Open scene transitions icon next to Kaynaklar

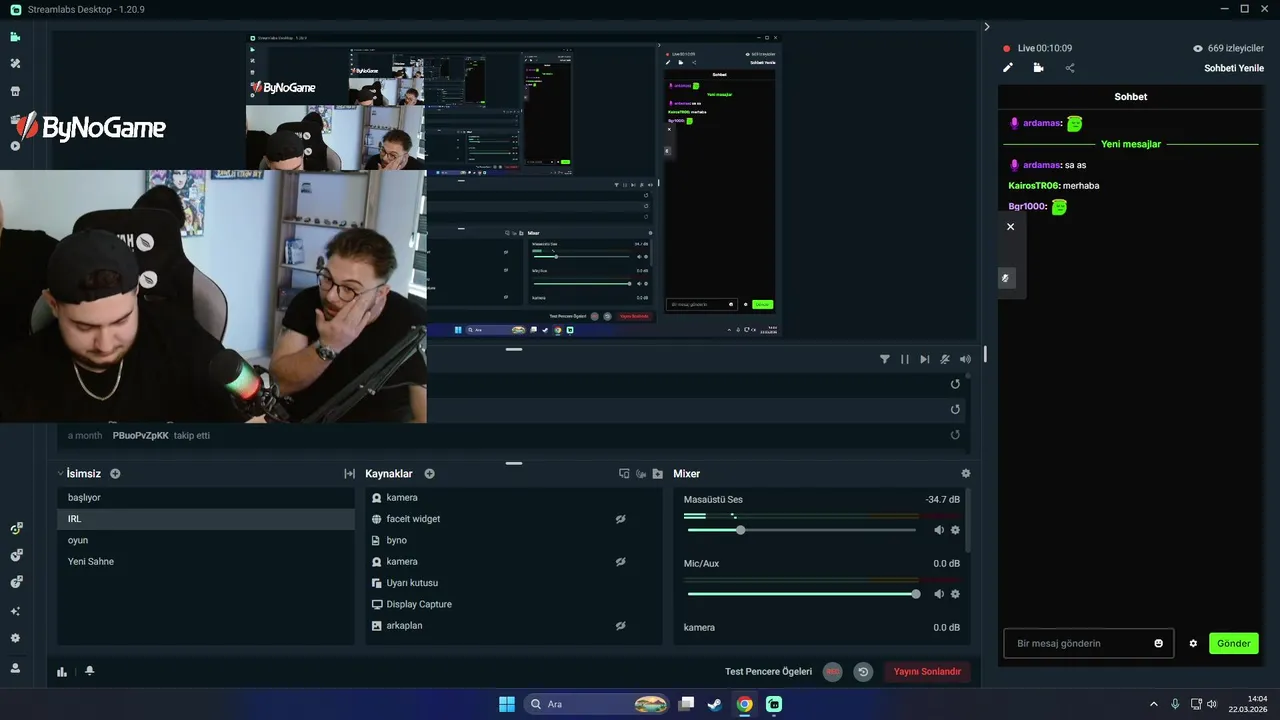coord(349,474)
